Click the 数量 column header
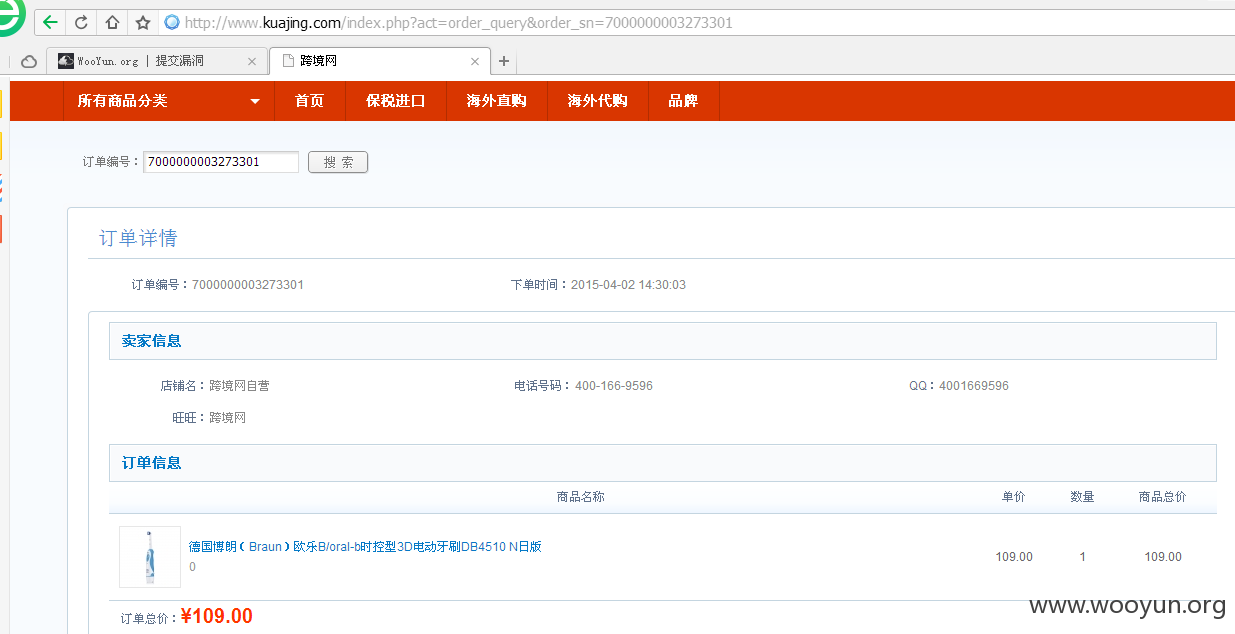The height and width of the screenshot is (634, 1235). (x=1083, y=497)
